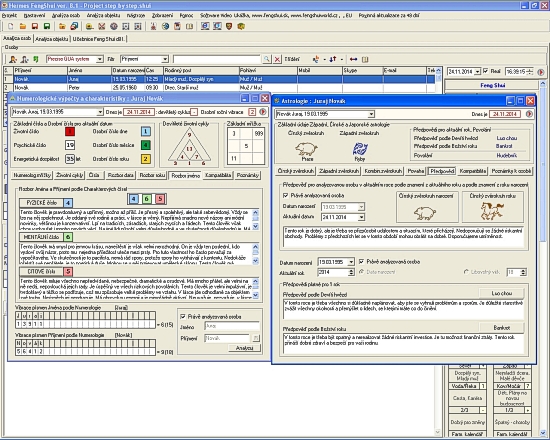Click the yellow gem toolbar icon
Image resolution: width=550 pixels, height=440 pixels.
click(241, 26)
